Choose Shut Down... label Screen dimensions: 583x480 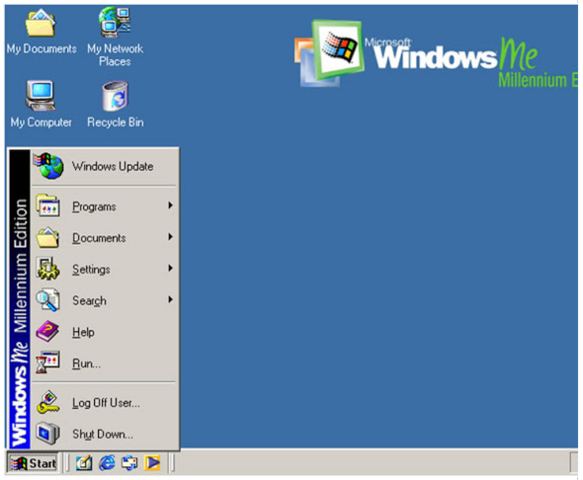[103, 434]
